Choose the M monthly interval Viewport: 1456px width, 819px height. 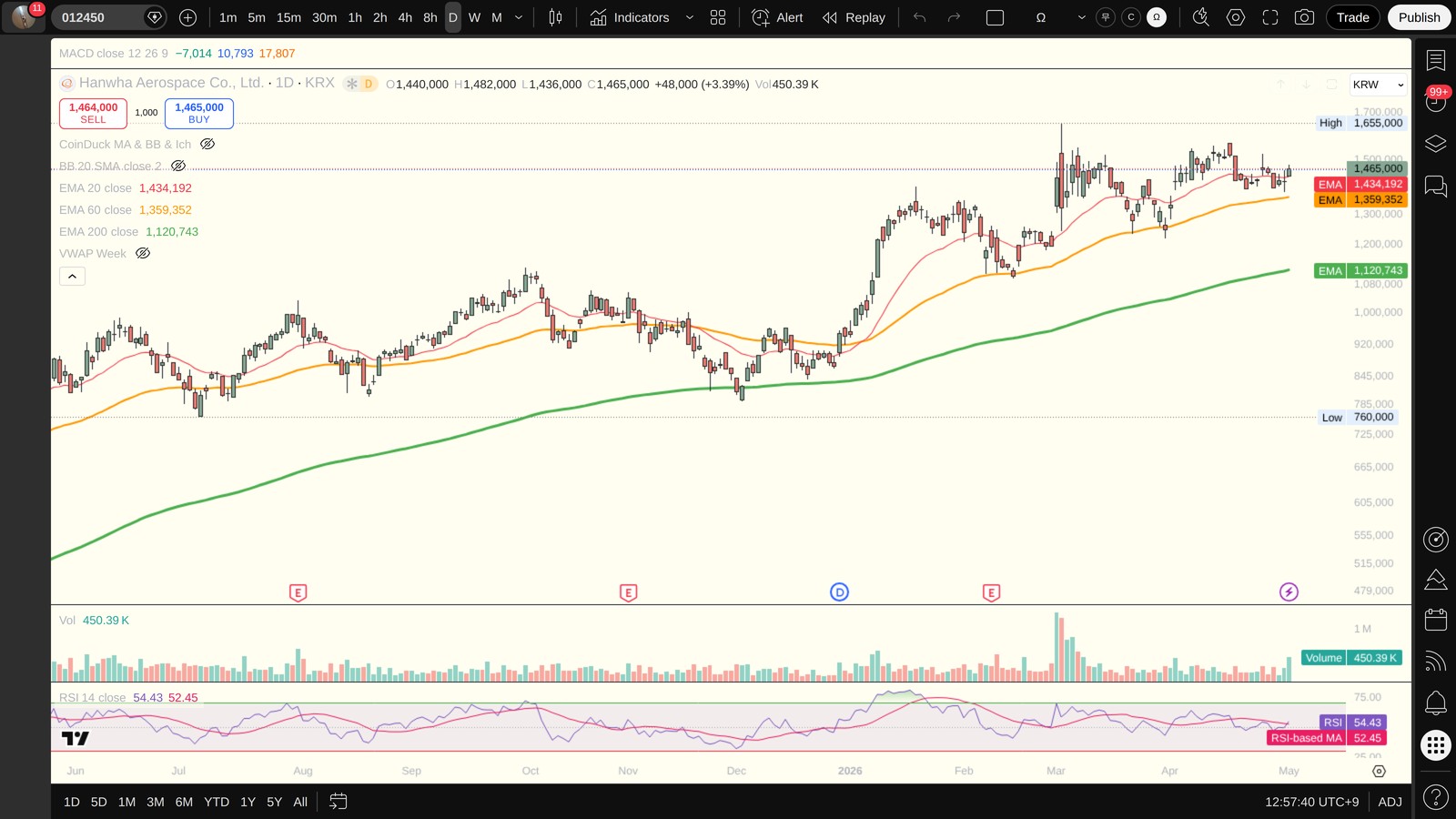(x=497, y=17)
